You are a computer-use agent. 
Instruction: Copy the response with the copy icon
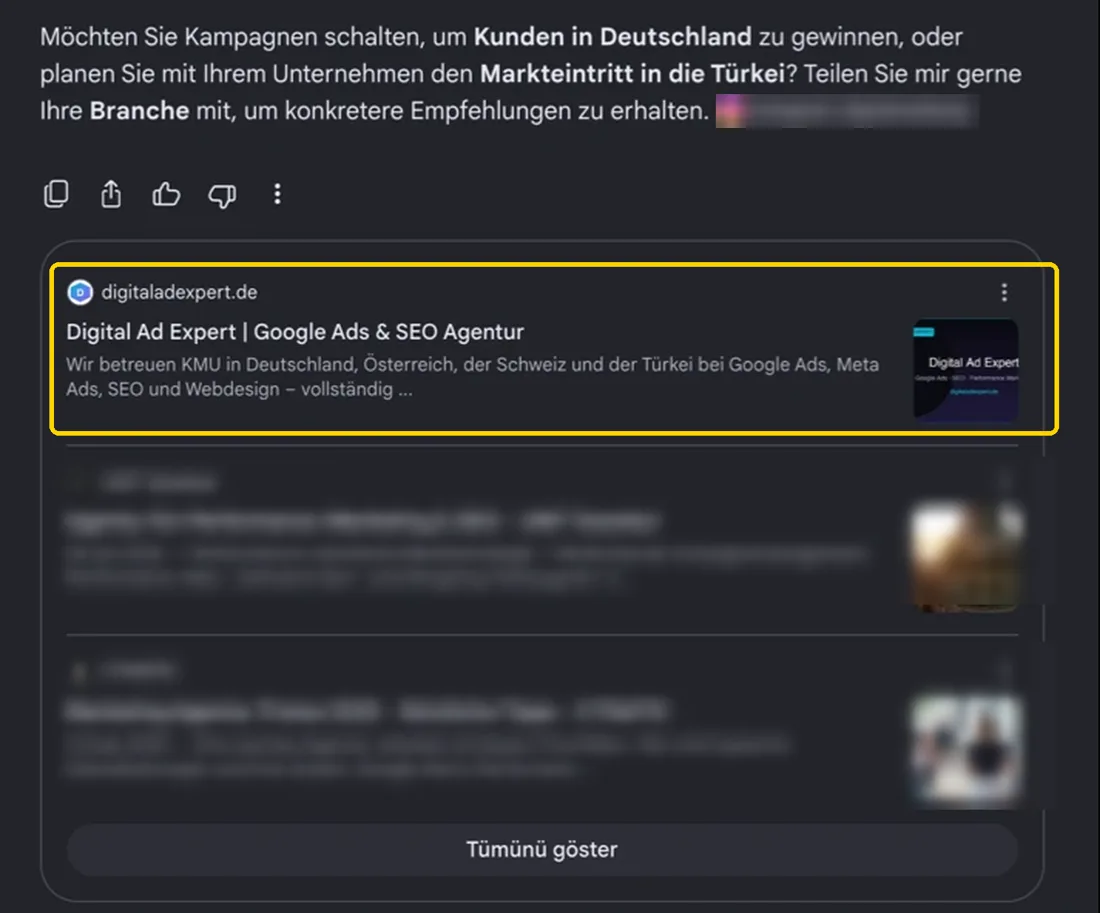[x=56, y=194]
